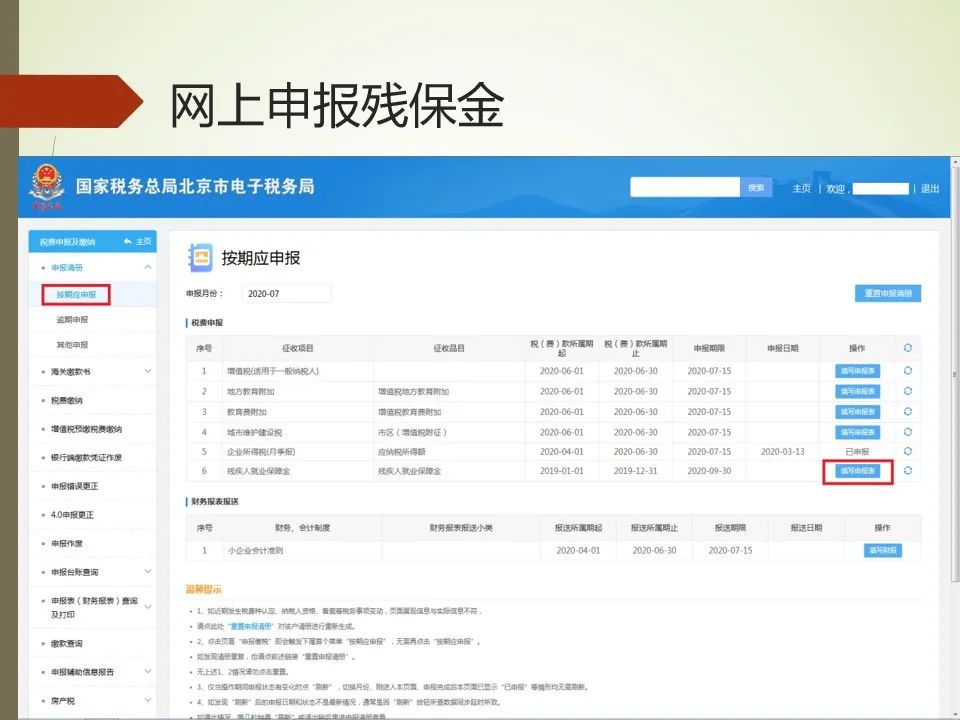The image size is (960, 720).
Task: Click the 重置申报清册 button
Action: 888,293
